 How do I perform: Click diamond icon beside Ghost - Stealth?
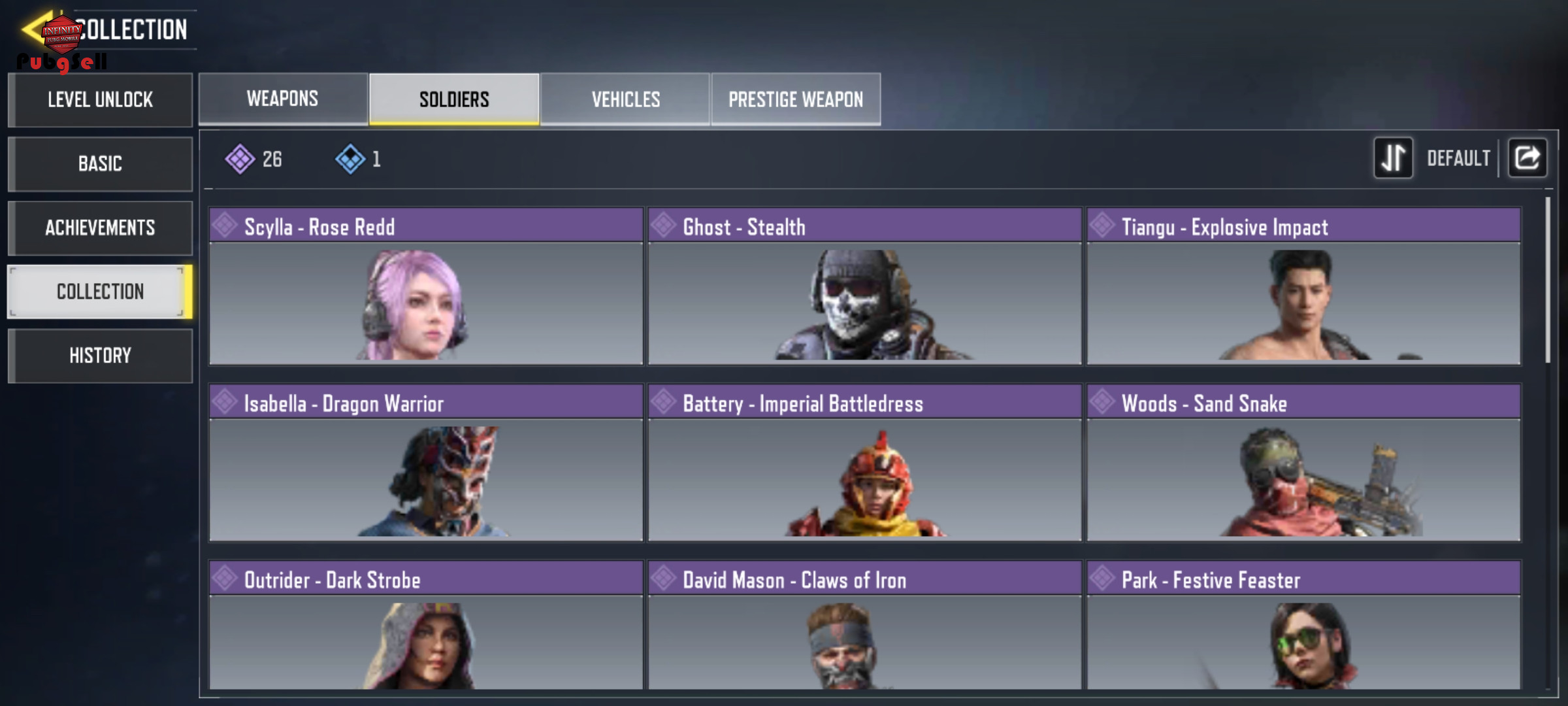click(x=663, y=226)
